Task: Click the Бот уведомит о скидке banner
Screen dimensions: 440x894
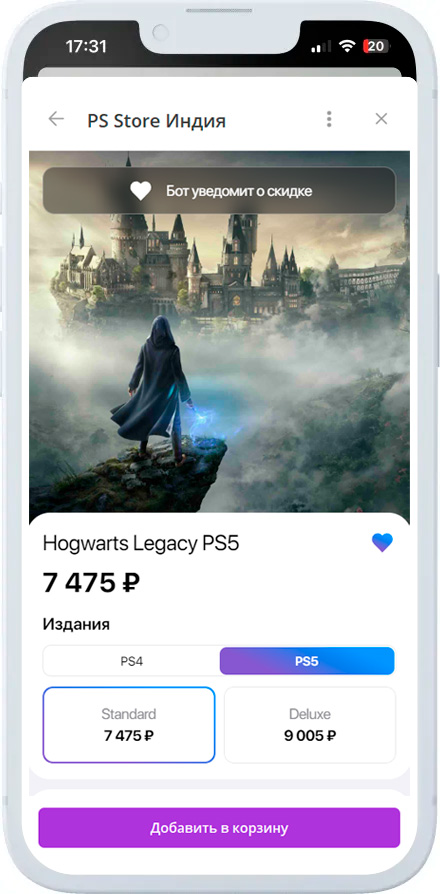Action: [219, 190]
